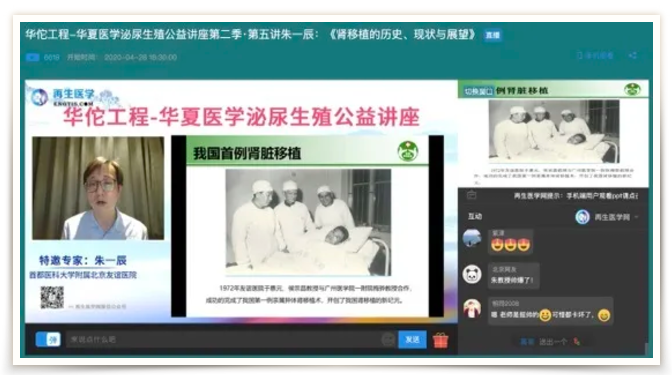Click the 再生医学网 round logo in chat header

(582, 217)
